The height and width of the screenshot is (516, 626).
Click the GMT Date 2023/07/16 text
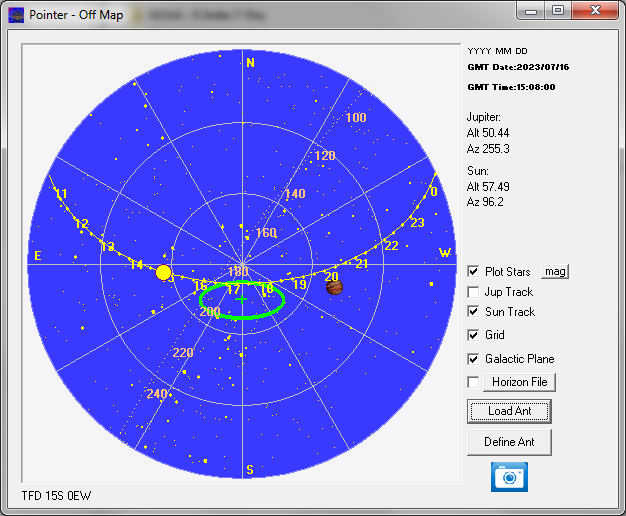pyautogui.click(x=518, y=67)
